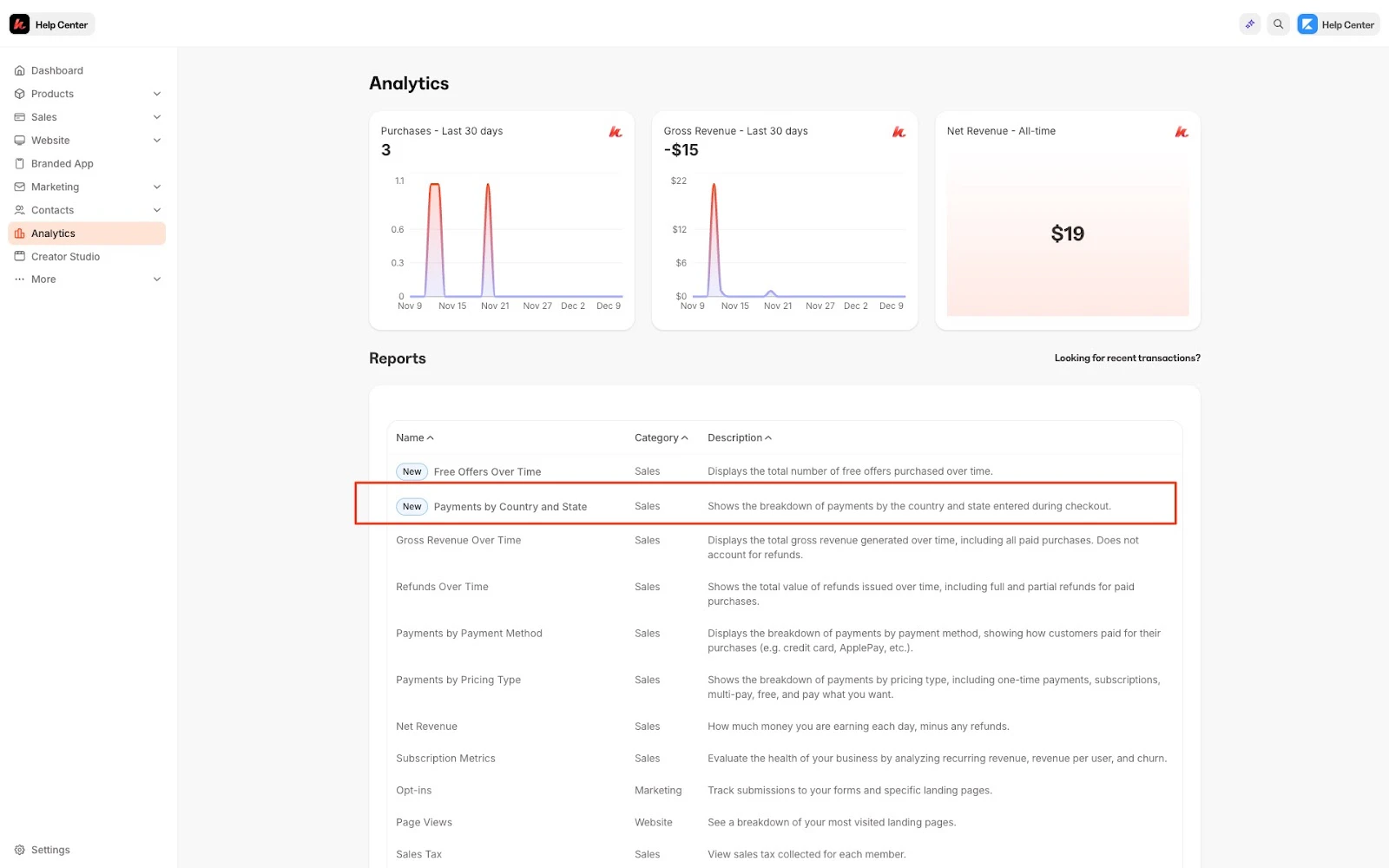Click the Purchases Last 30 days chart

coord(508,243)
